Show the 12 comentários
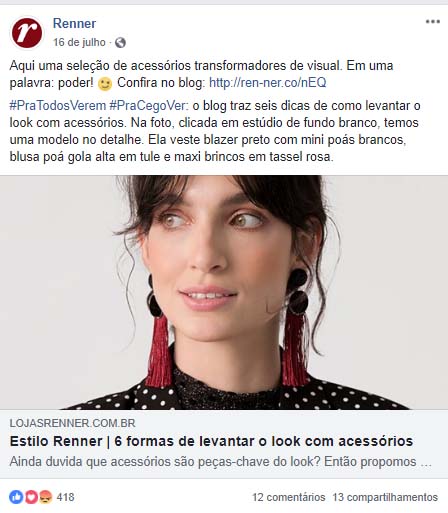The image size is (448, 513). point(289,497)
